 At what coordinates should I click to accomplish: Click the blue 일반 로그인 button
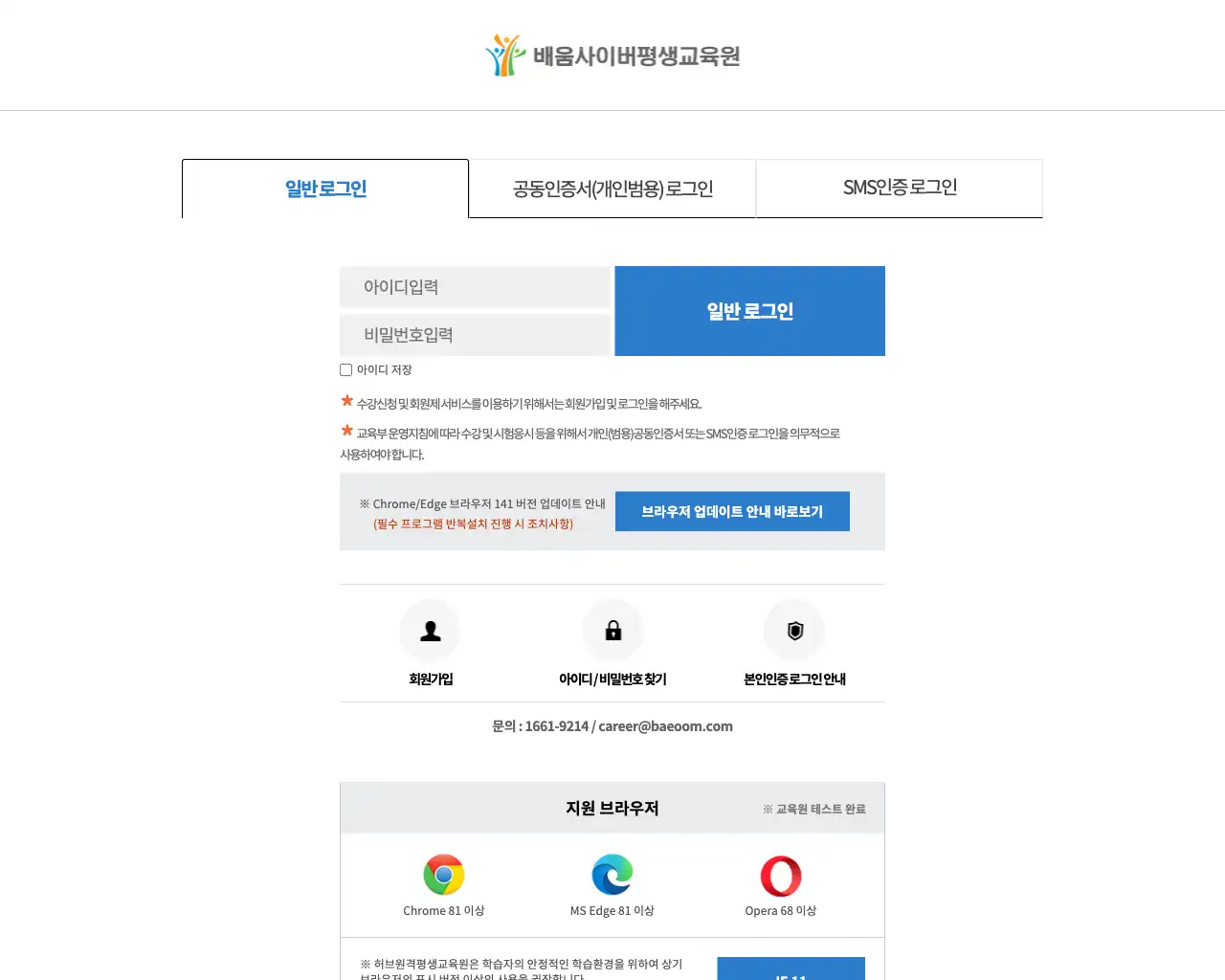[750, 311]
